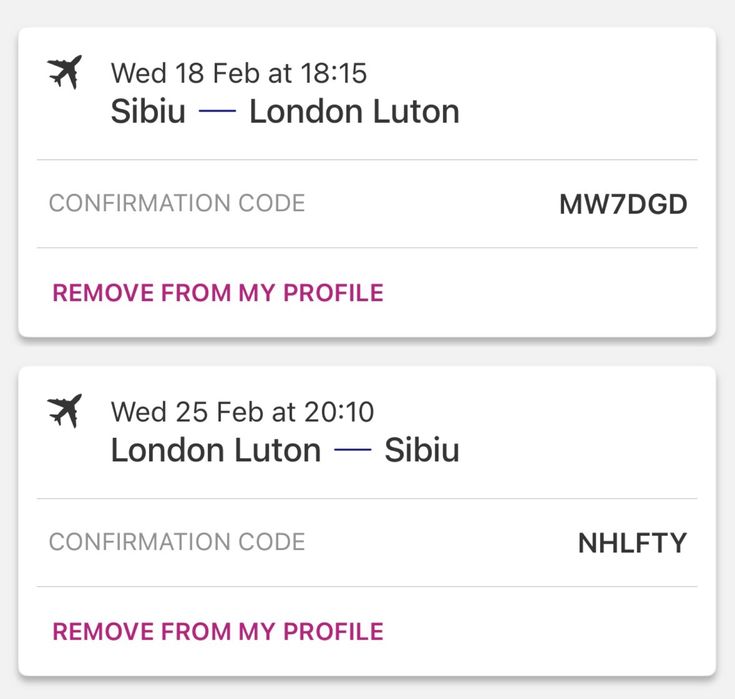The width and height of the screenshot is (735, 699).
Task: Select the confirmation code MW7DGD
Action: pyautogui.click(x=623, y=205)
